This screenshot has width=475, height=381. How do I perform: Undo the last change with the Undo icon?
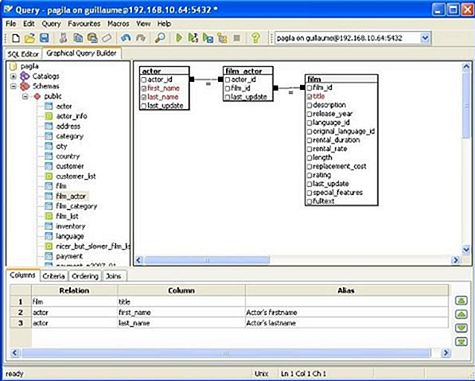click(126, 38)
